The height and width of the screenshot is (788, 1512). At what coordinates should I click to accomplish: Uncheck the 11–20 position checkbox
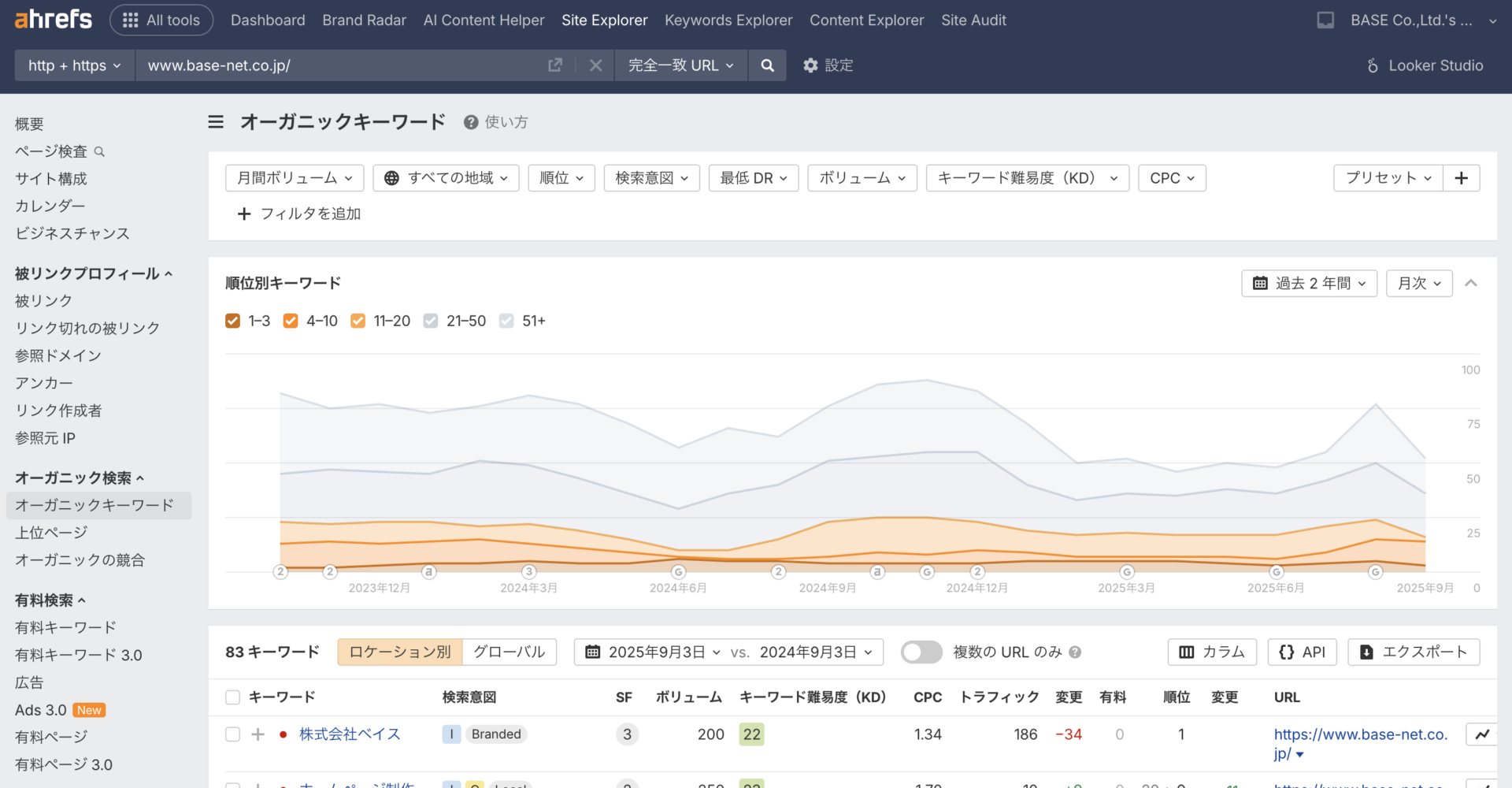pos(358,321)
